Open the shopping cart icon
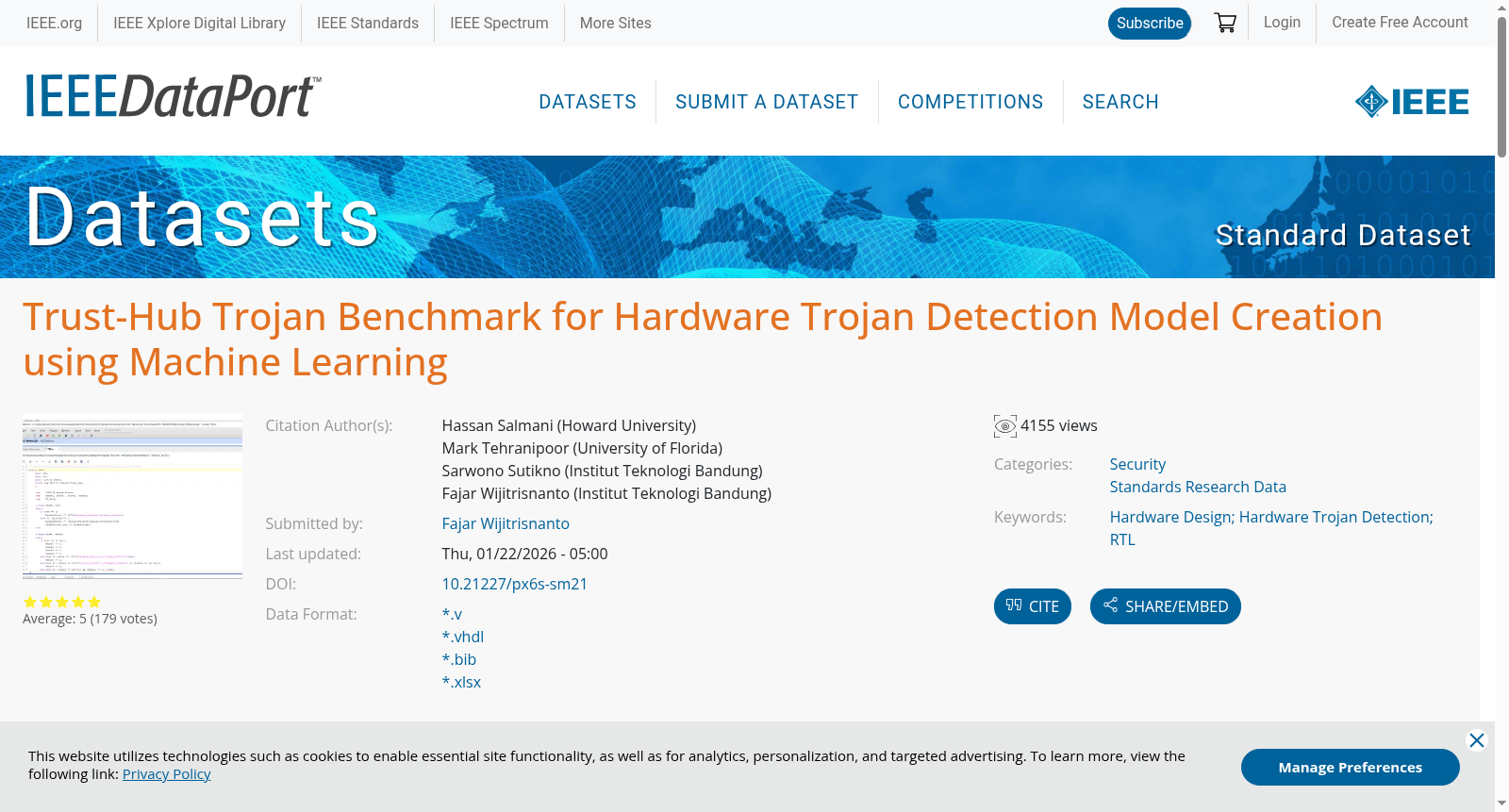1509x812 pixels. [1225, 23]
